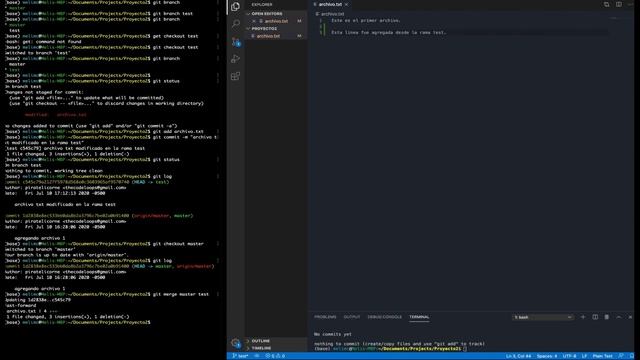Click 'git checkout master' line in left terminal
Viewport: 640px width, 360px height.
[x=178, y=244]
